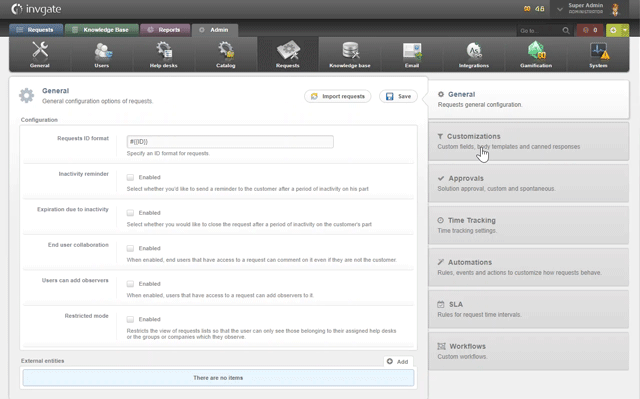Open the Approvals side panel item
The width and height of the screenshot is (640, 399).
pos(529,183)
